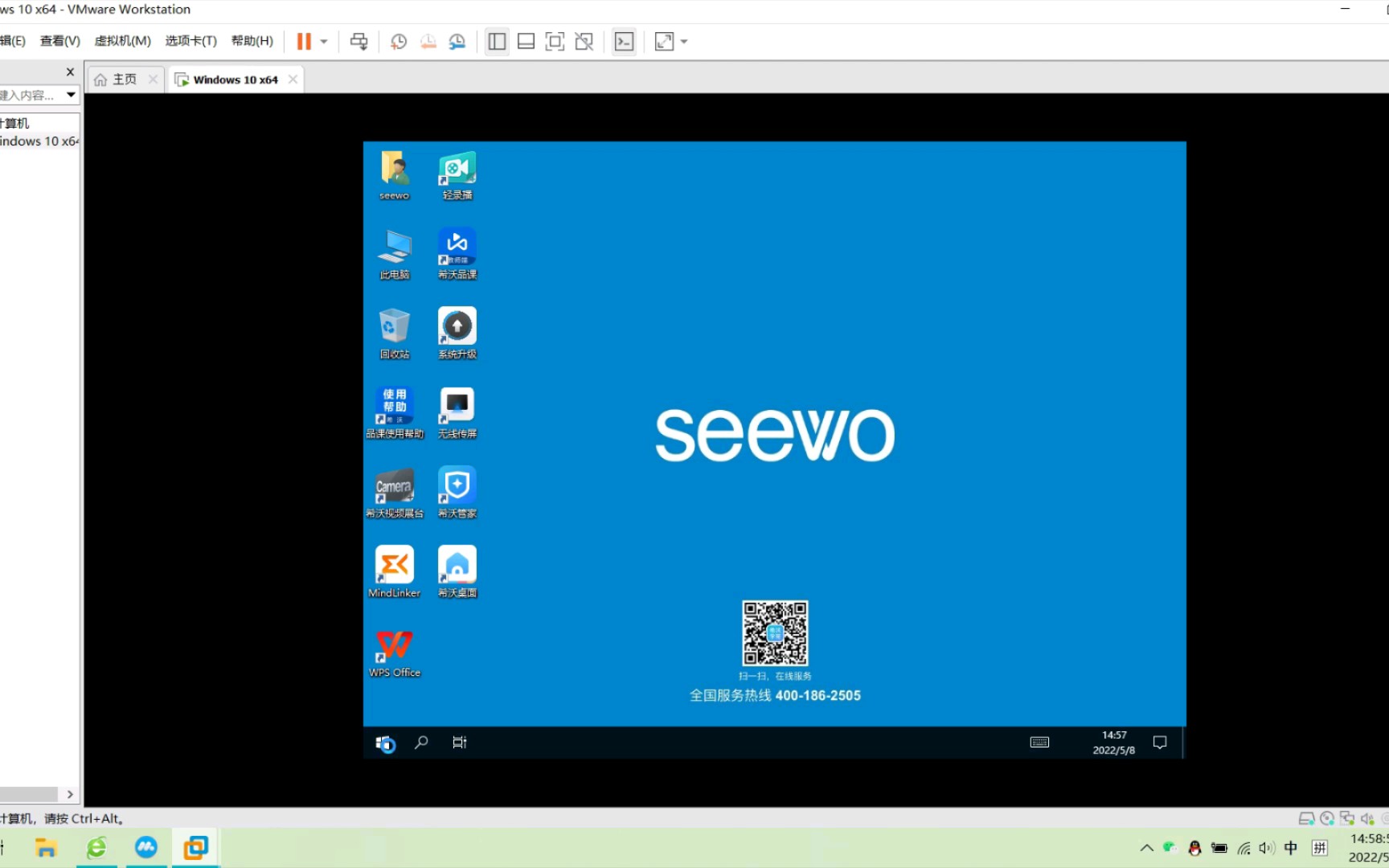Open the 希沃桌面 desktop shortcut
The height and width of the screenshot is (868, 1389).
pyautogui.click(x=457, y=572)
